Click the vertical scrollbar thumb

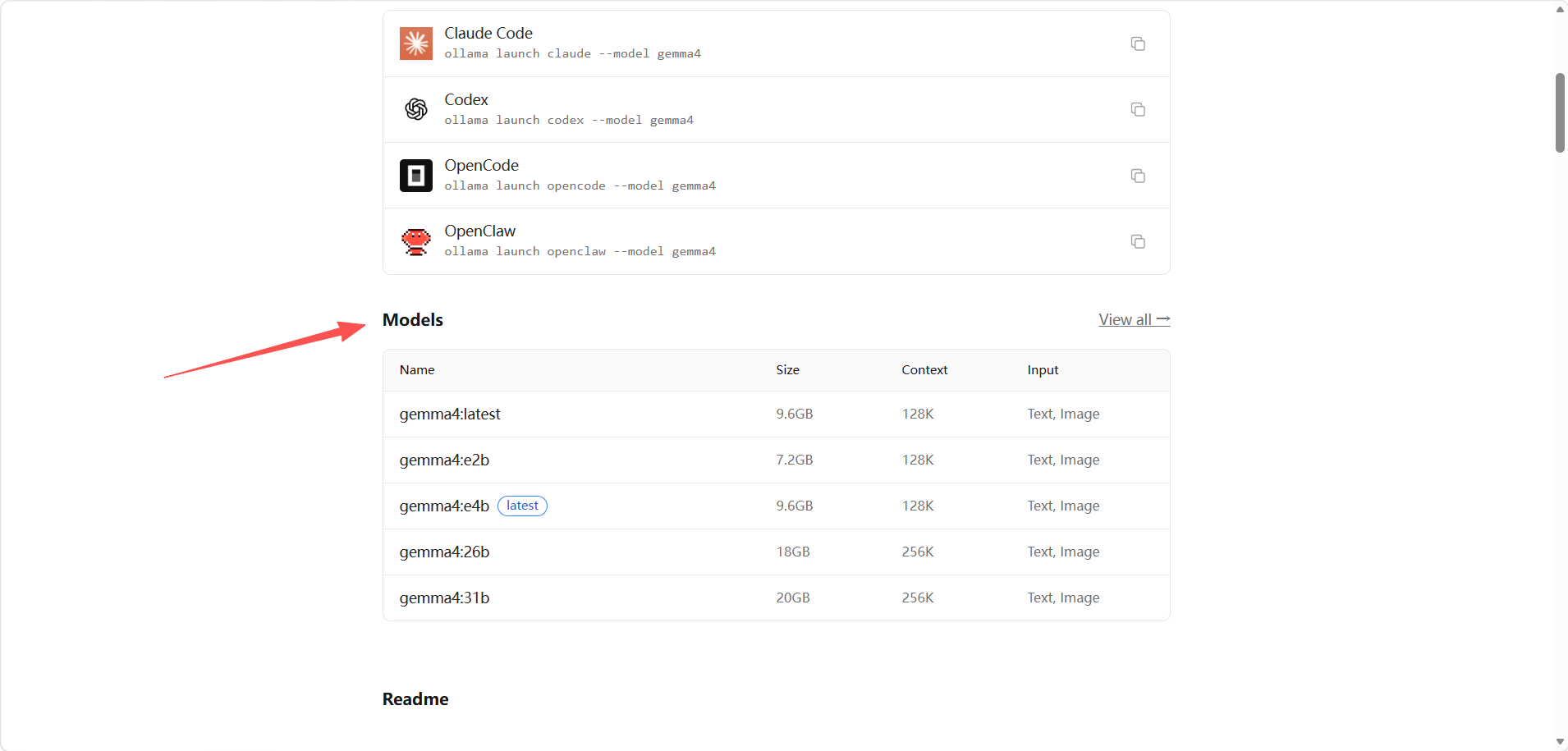click(x=1560, y=112)
